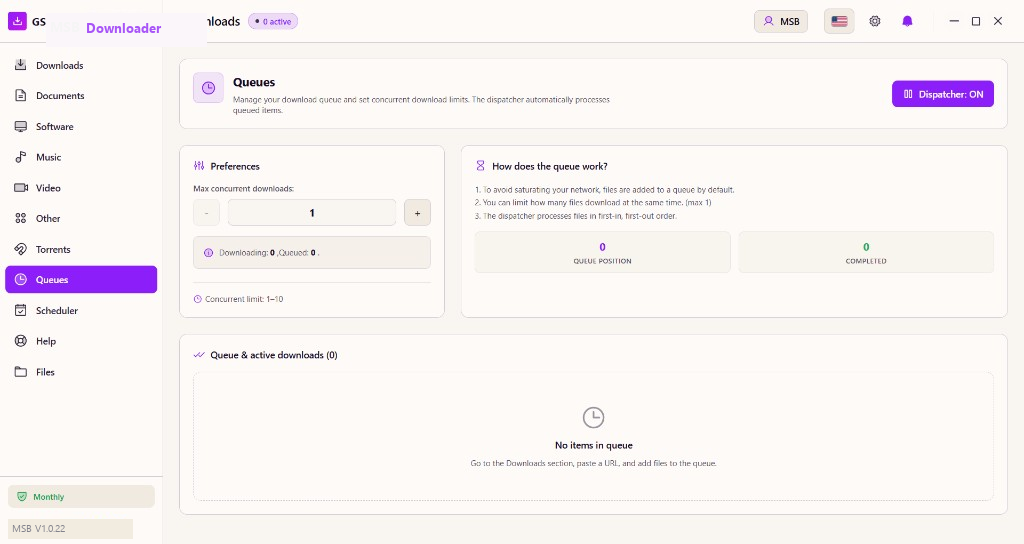Open the Files section
The image size is (1024, 544).
81,372
